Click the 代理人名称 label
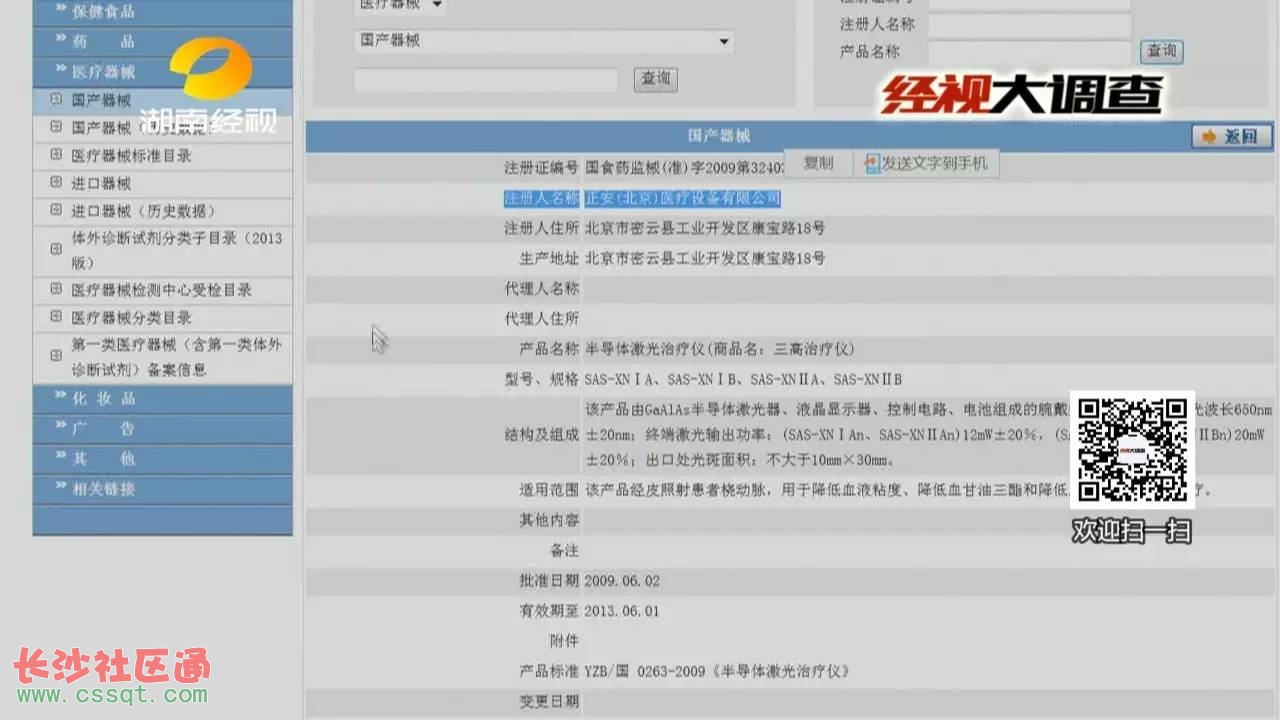Image resolution: width=1280 pixels, height=720 pixels. 542,289
